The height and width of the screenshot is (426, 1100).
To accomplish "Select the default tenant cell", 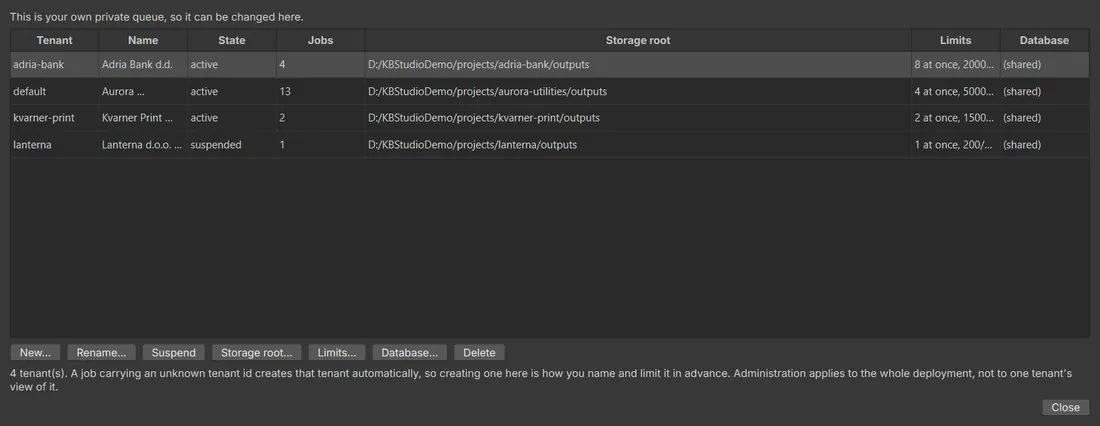I will pos(55,91).
